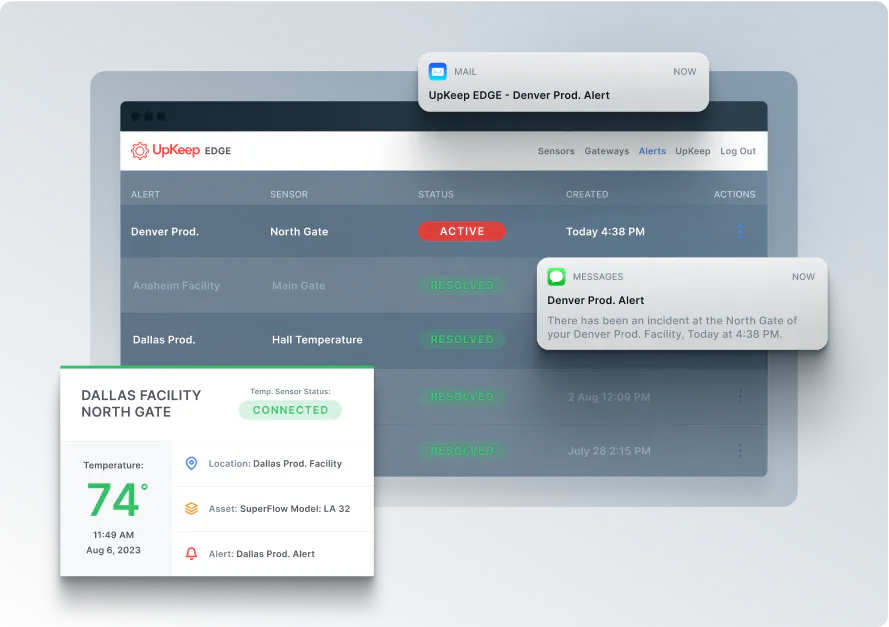Select the Dallas Prod. alert name
The width and height of the screenshot is (889, 627).
tap(164, 340)
